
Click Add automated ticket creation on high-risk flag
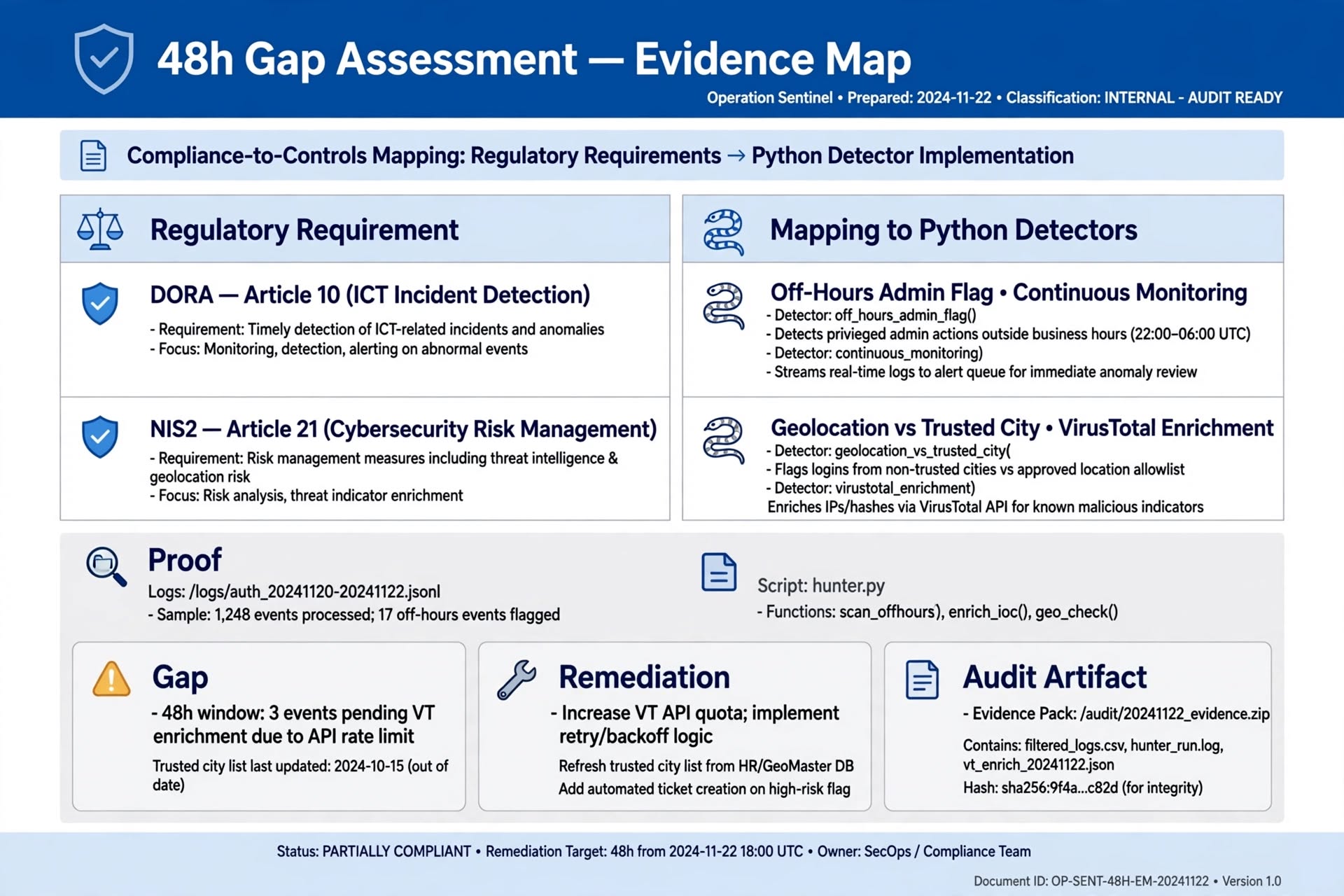[704, 789]
